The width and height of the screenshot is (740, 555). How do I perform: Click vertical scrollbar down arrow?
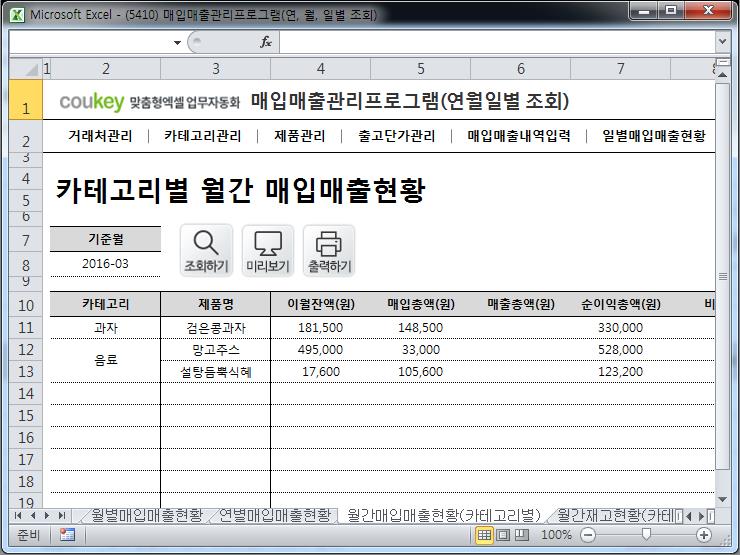coord(722,499)
